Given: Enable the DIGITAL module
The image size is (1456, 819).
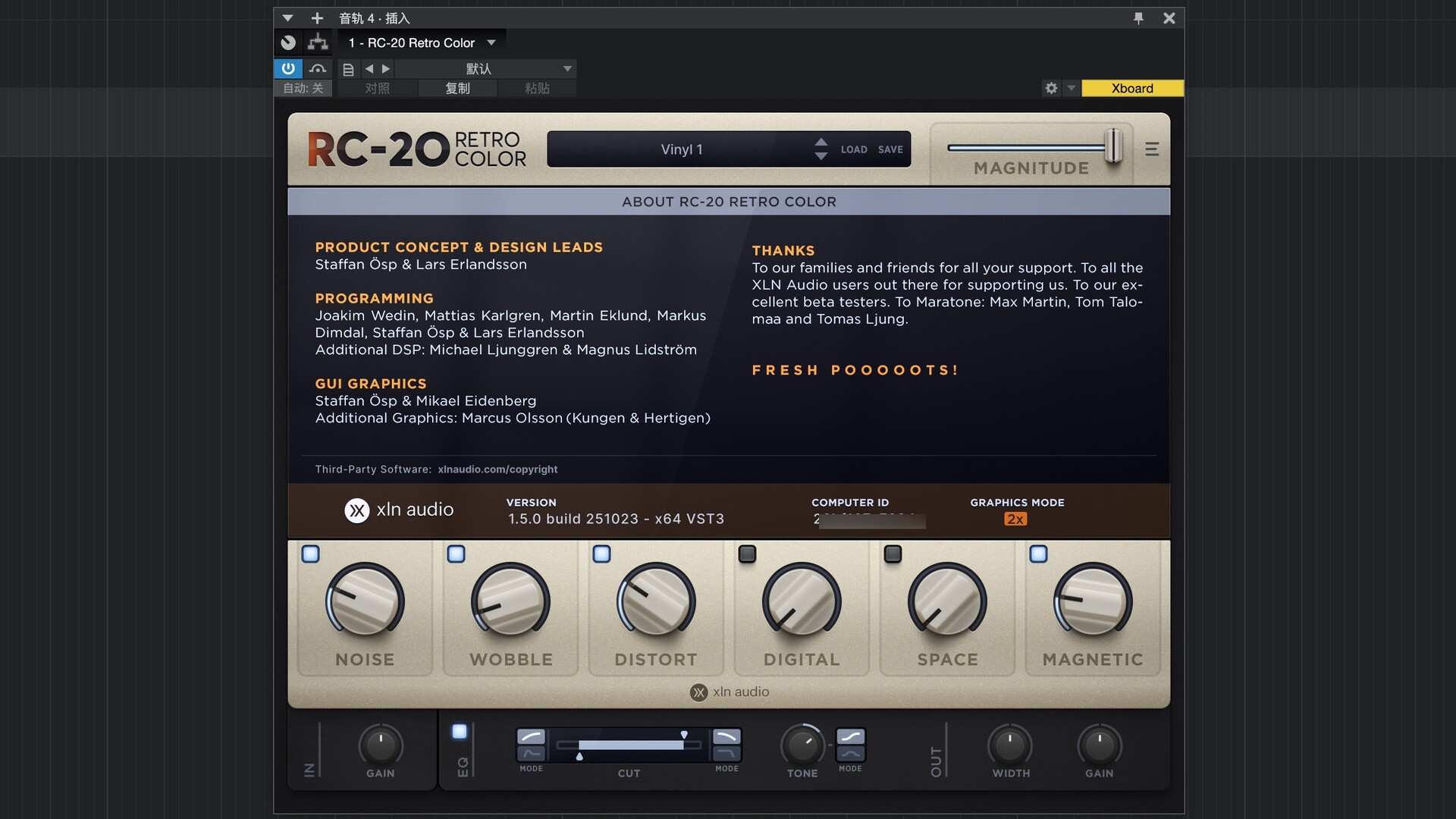Looking at the screenshot, I should [747, 554].
